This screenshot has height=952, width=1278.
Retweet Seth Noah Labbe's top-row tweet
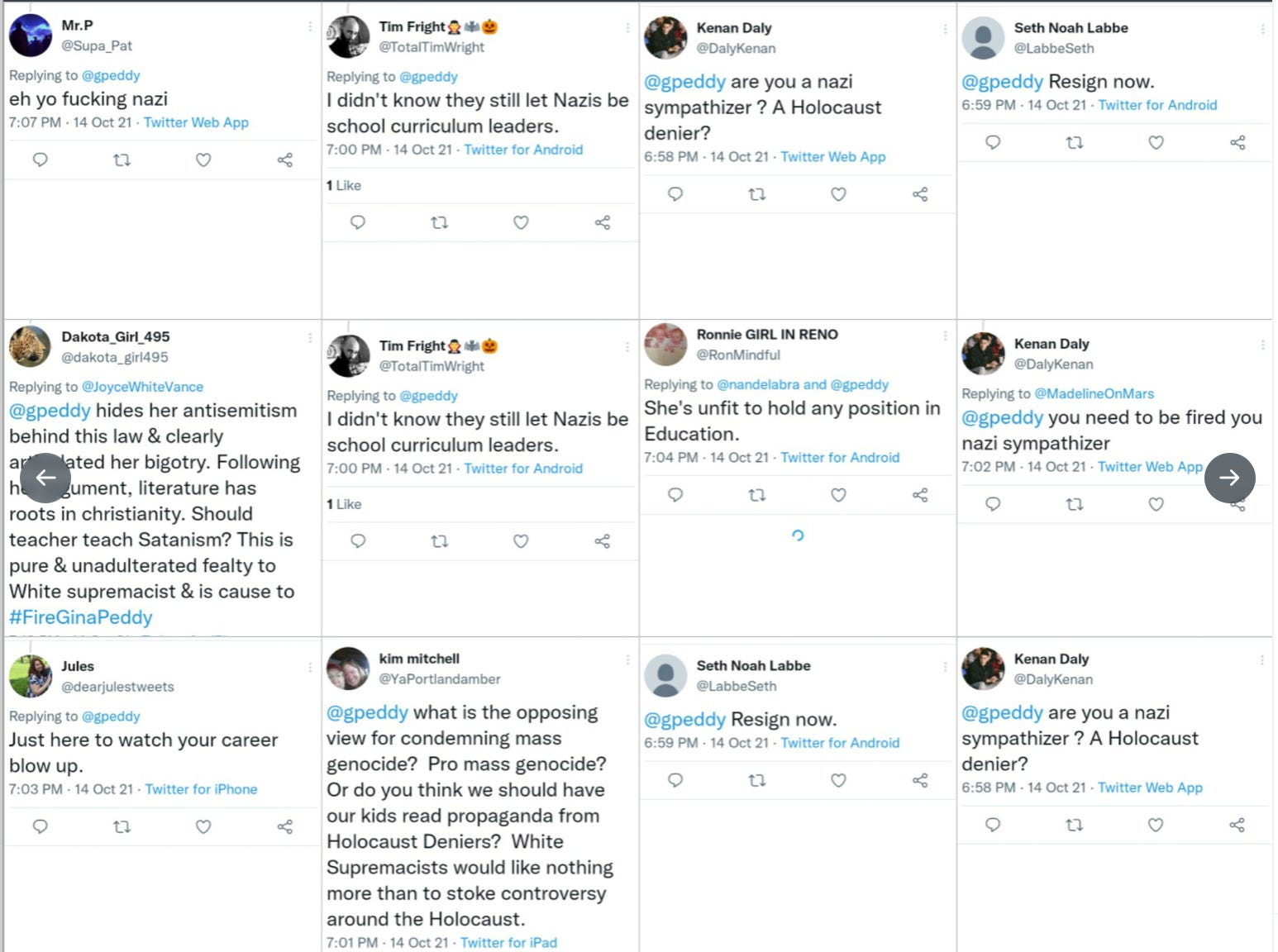pyautogui.click(x=1075, y=143)
